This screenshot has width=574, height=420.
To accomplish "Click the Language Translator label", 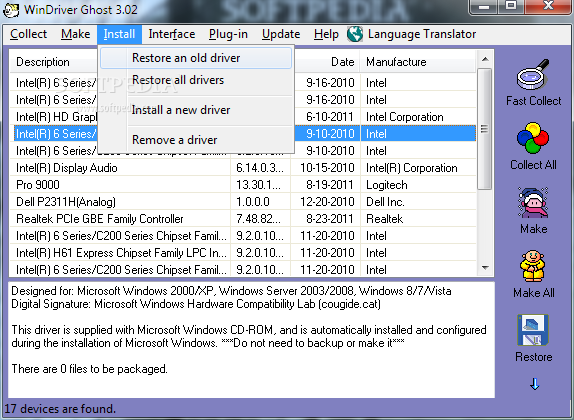I will (422, 34).
